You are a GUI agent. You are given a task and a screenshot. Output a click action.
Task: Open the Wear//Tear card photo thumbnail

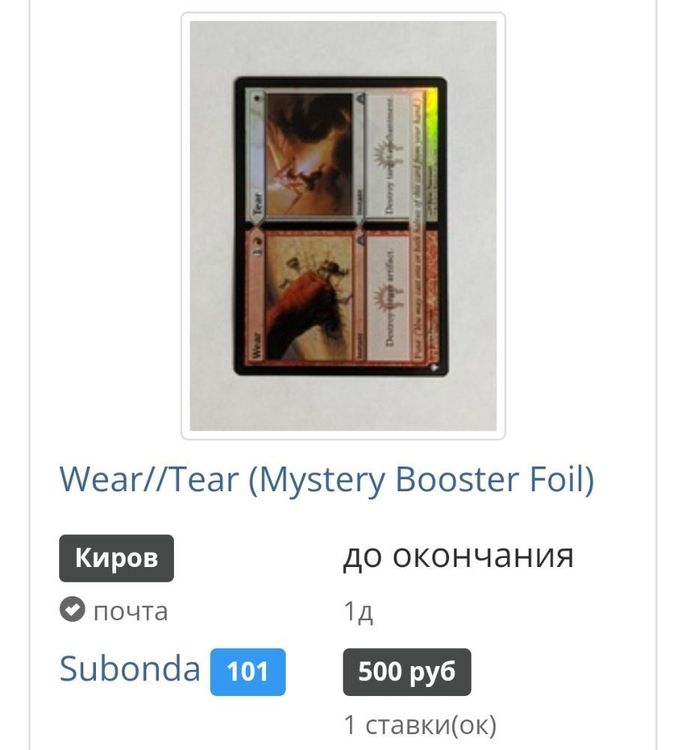pos(343,225)
